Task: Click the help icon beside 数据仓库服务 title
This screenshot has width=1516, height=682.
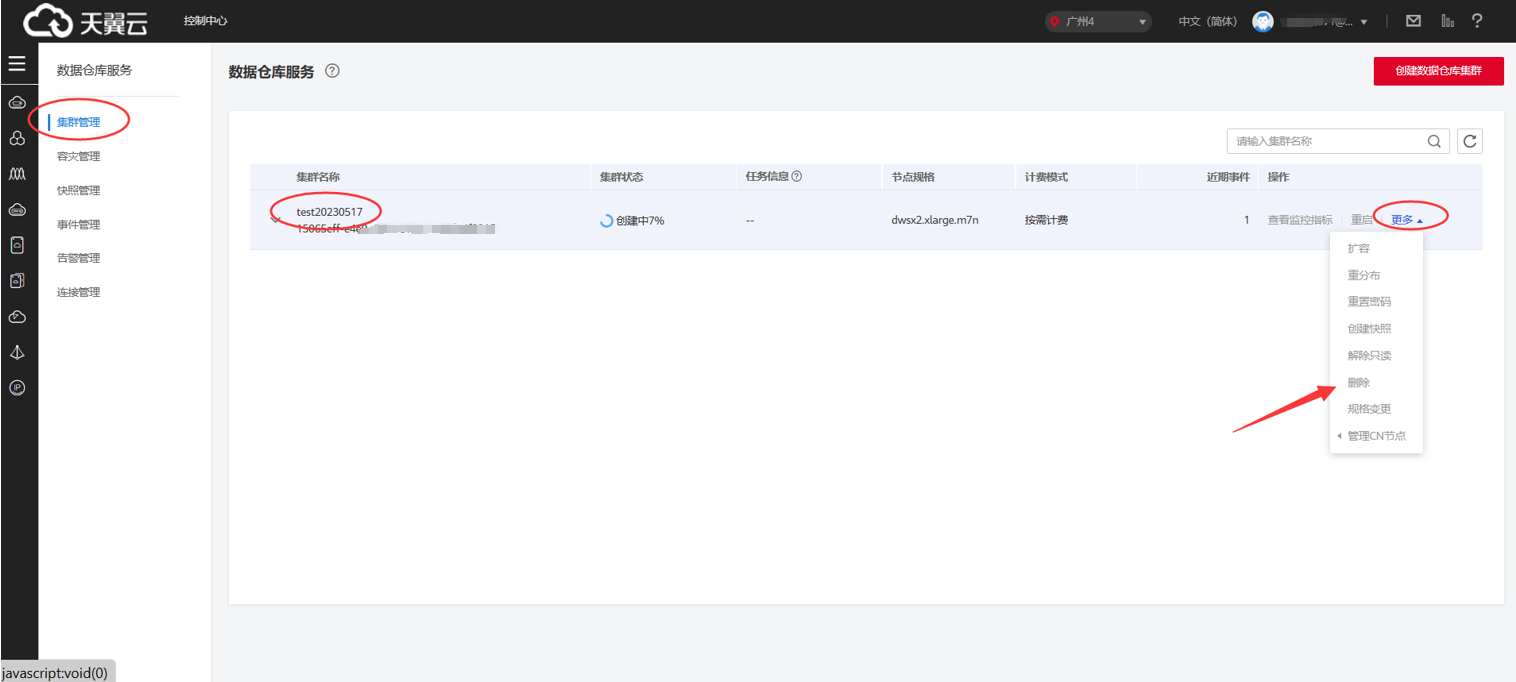Action: pyautogui.click(x=332, y=71)
